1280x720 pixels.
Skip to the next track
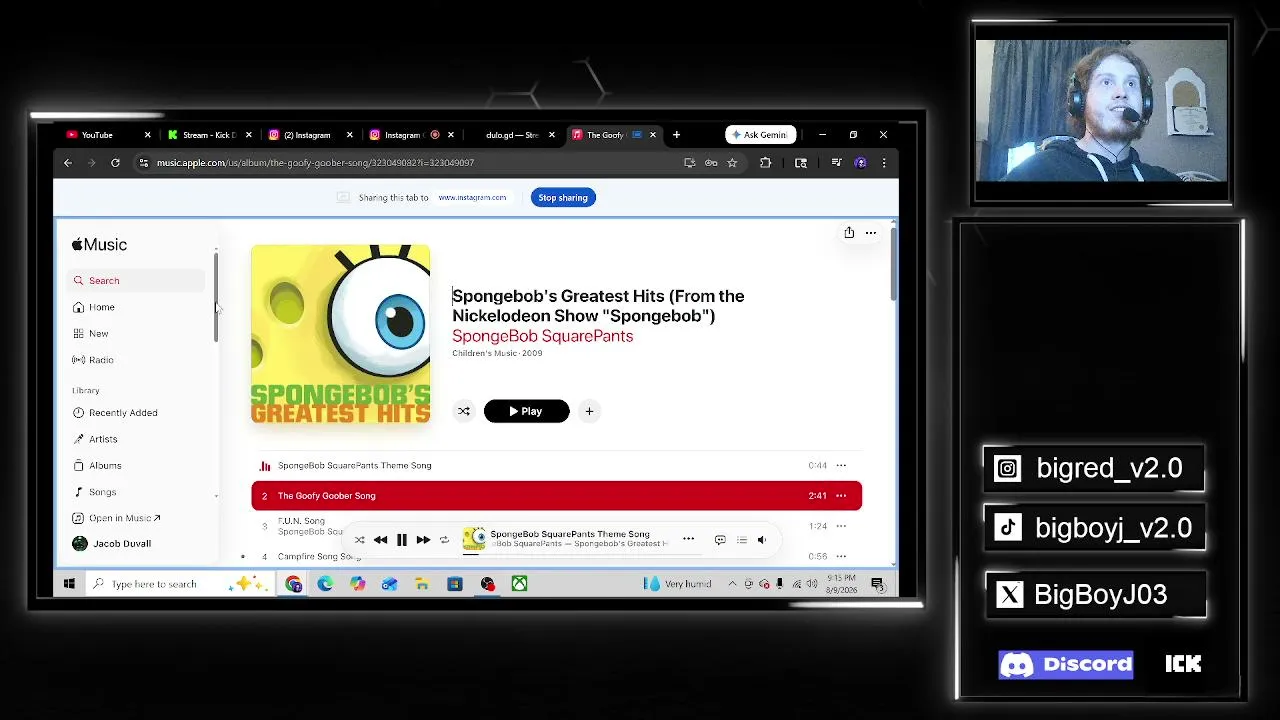click(x=423, y=540)
